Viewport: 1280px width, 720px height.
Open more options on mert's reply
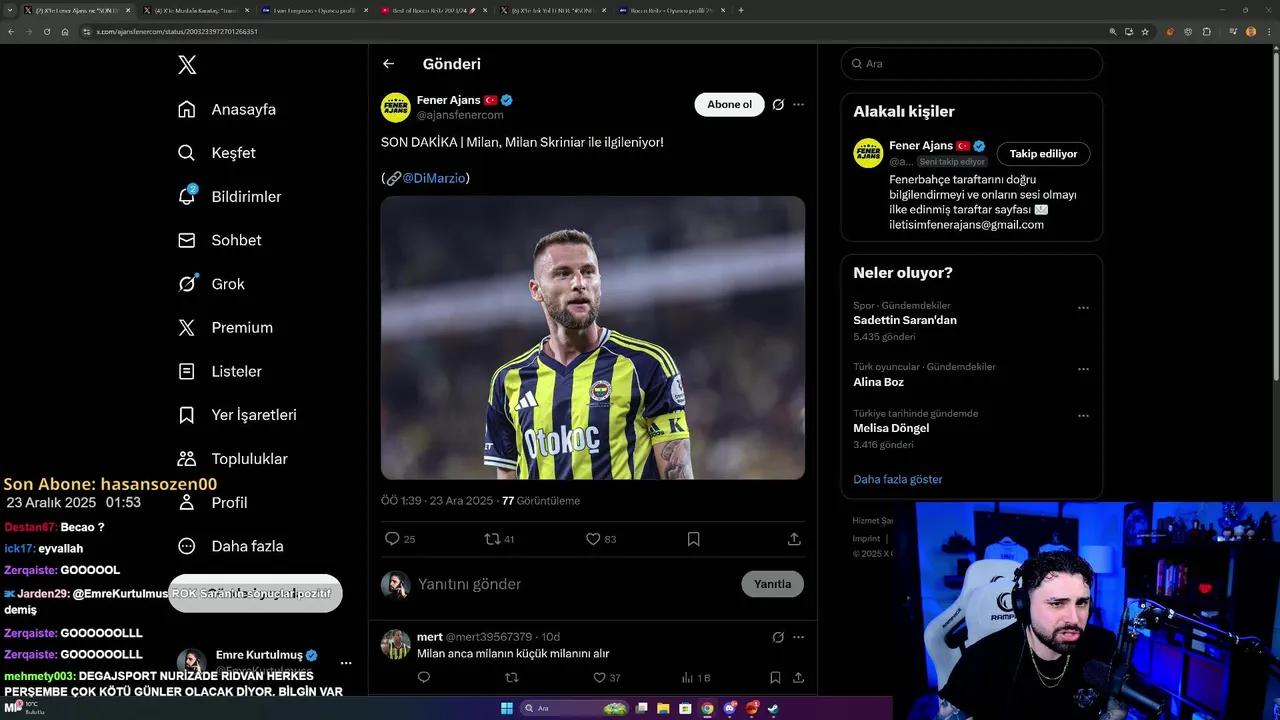[798, 637]
